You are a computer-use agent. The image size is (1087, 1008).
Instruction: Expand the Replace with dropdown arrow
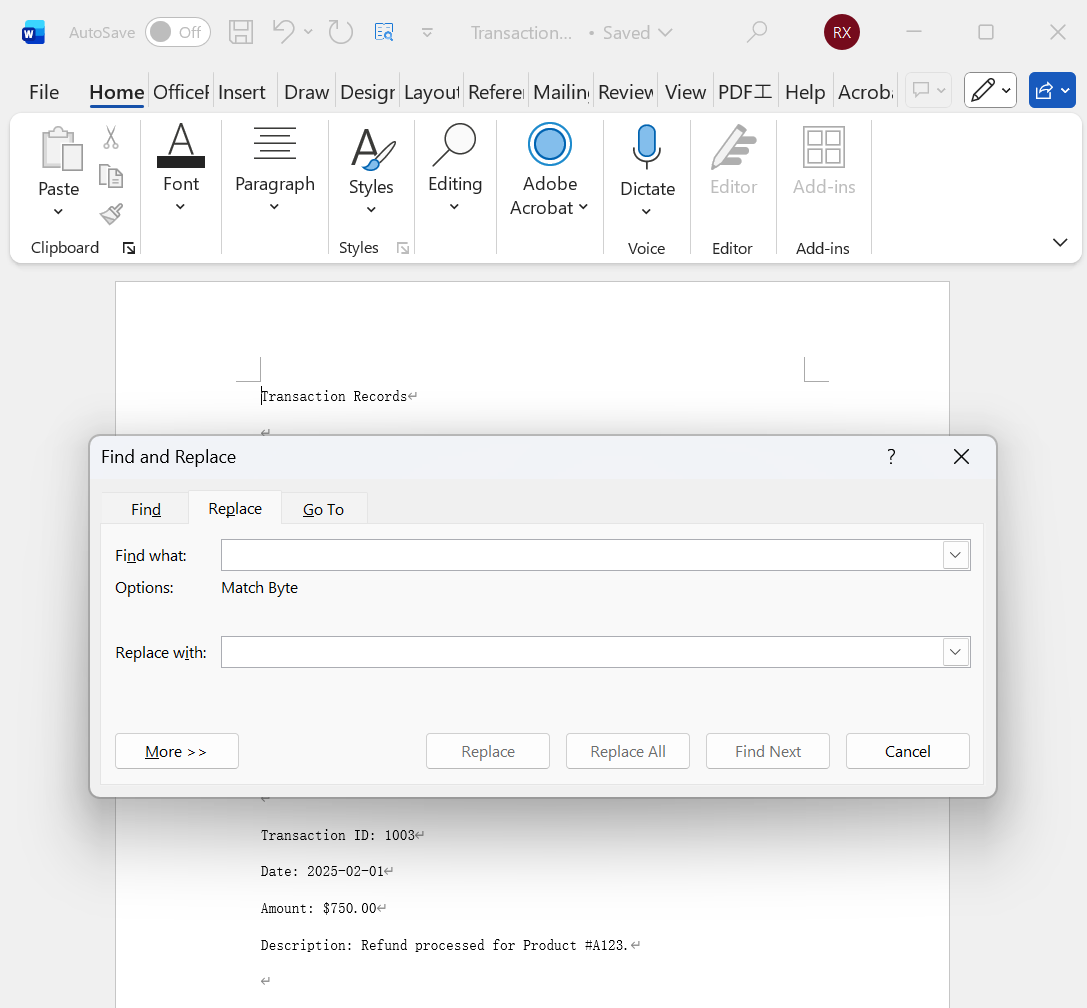[x=956, y=652]
